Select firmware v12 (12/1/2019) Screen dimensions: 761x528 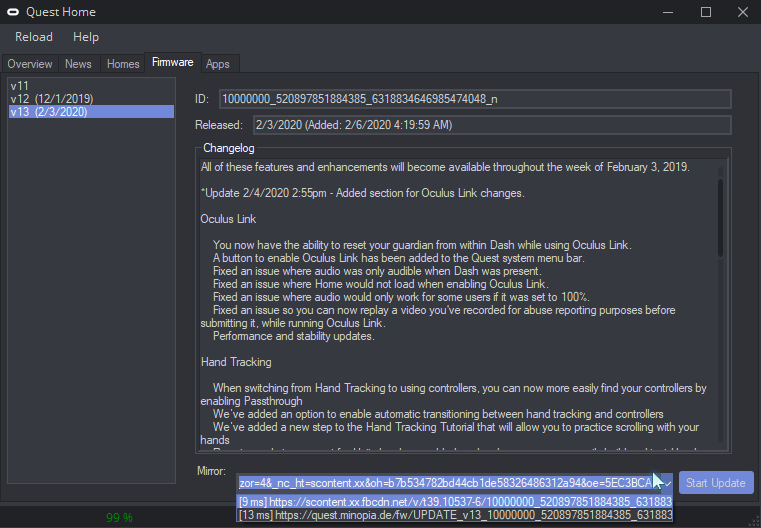pyautogui.click(x=91, y=99)
